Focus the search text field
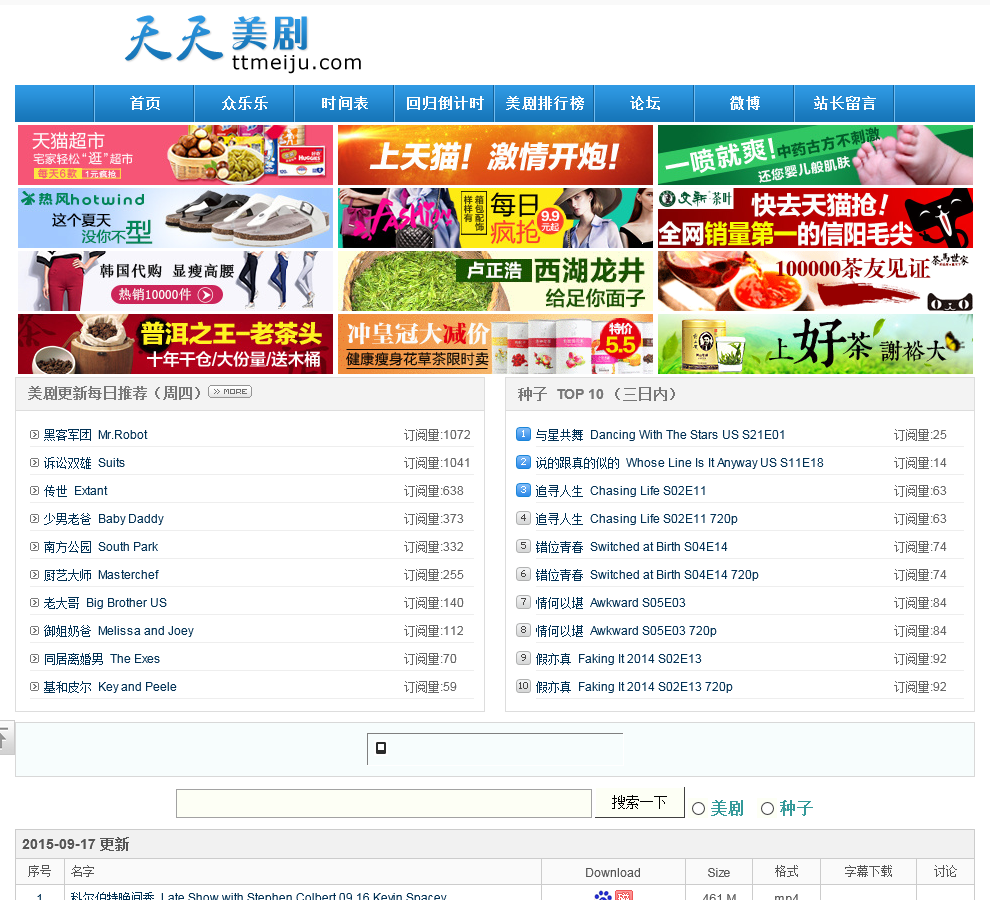This screenshot has width=990, height=900. pos(384,803)
